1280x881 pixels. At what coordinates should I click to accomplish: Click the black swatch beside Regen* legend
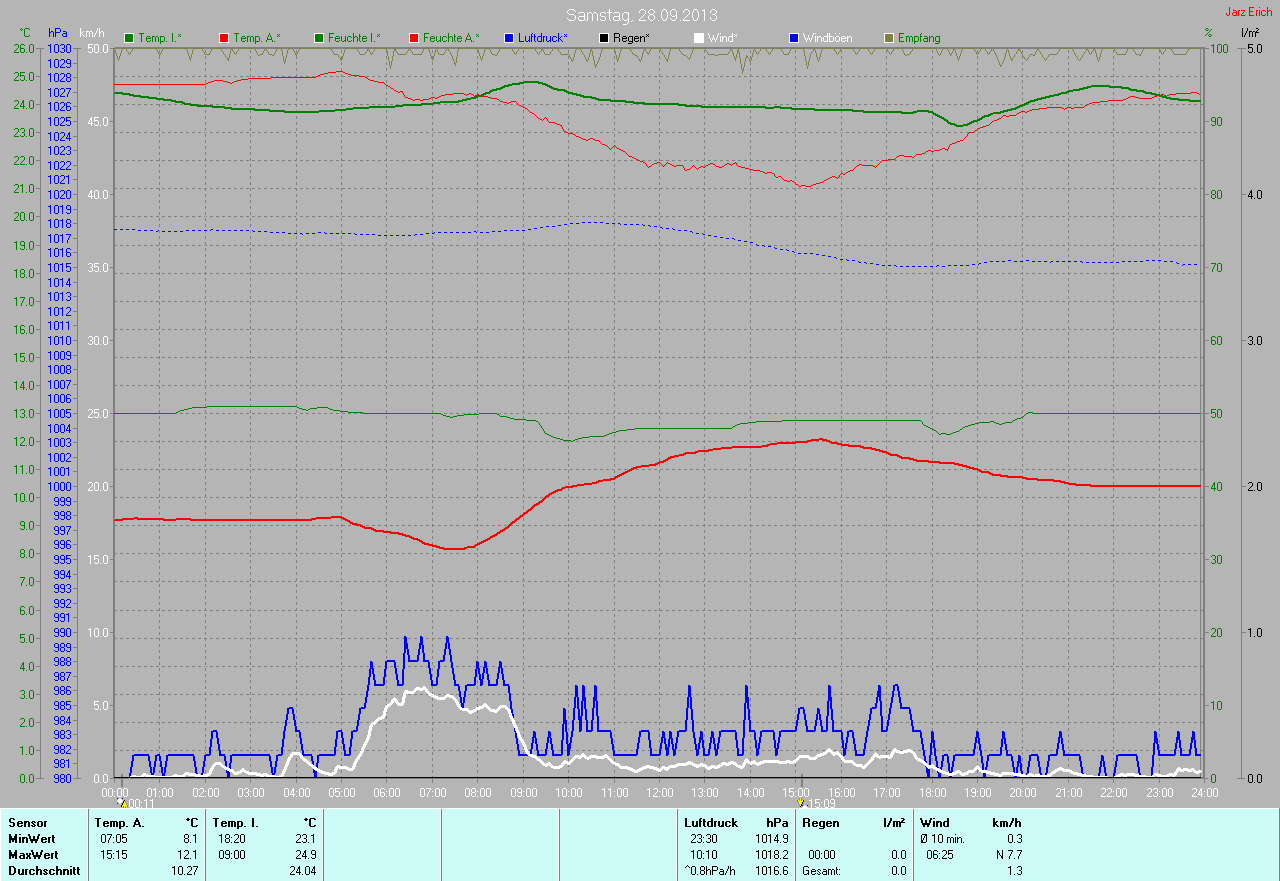point(603,38)
